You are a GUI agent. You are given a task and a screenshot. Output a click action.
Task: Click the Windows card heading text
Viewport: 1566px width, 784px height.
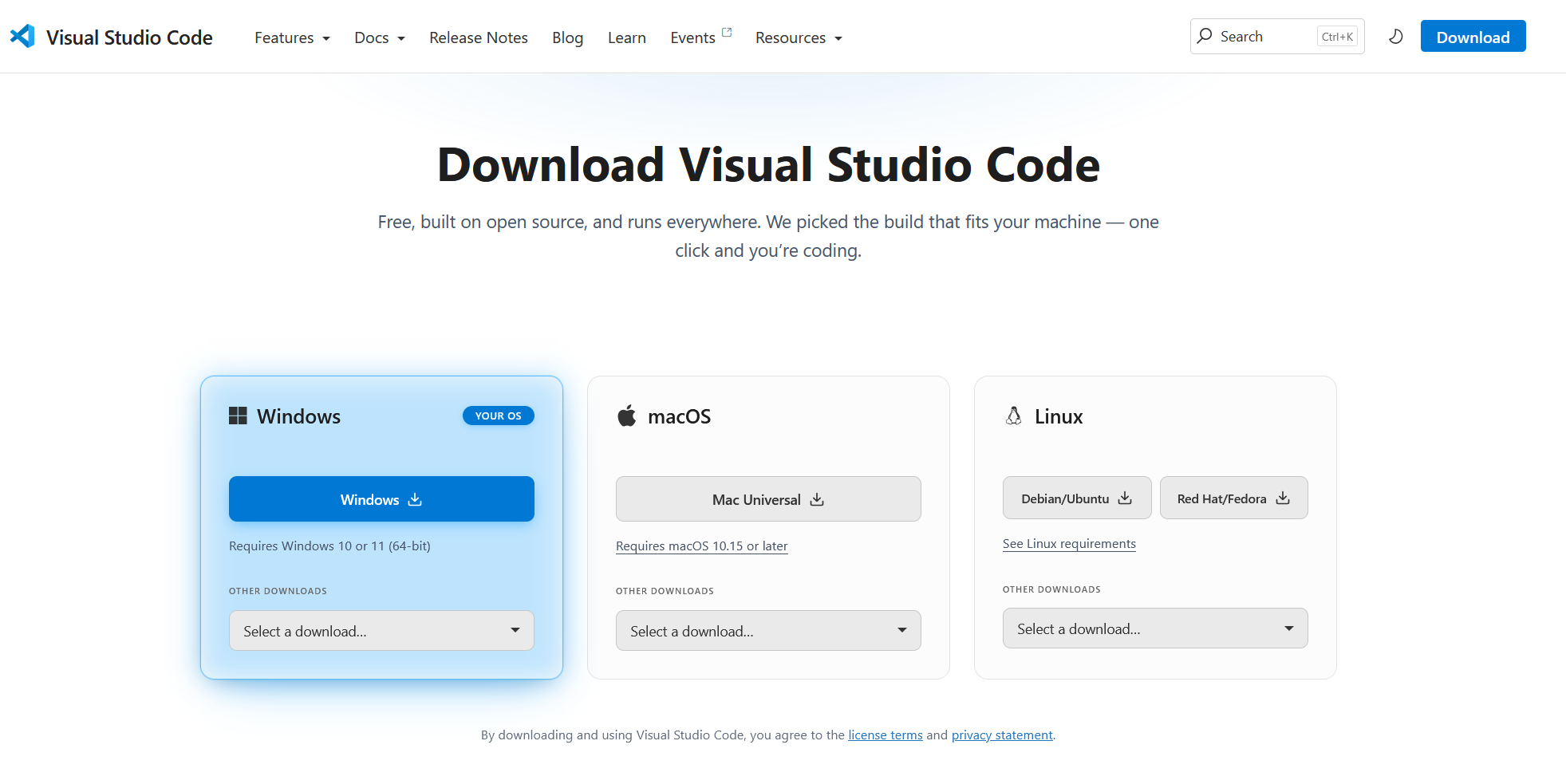pos(298,416)
